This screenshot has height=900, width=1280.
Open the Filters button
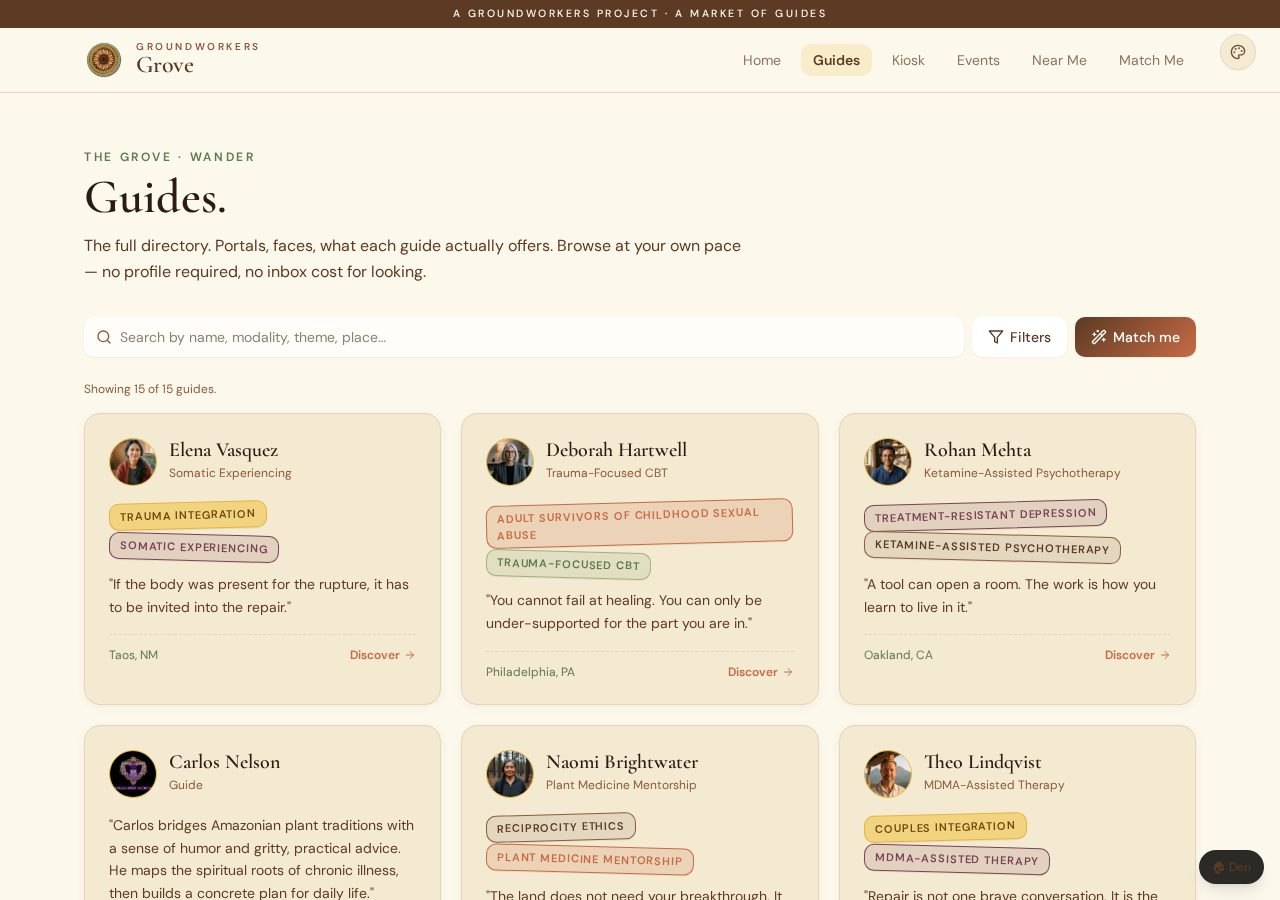click(1019, 337)
